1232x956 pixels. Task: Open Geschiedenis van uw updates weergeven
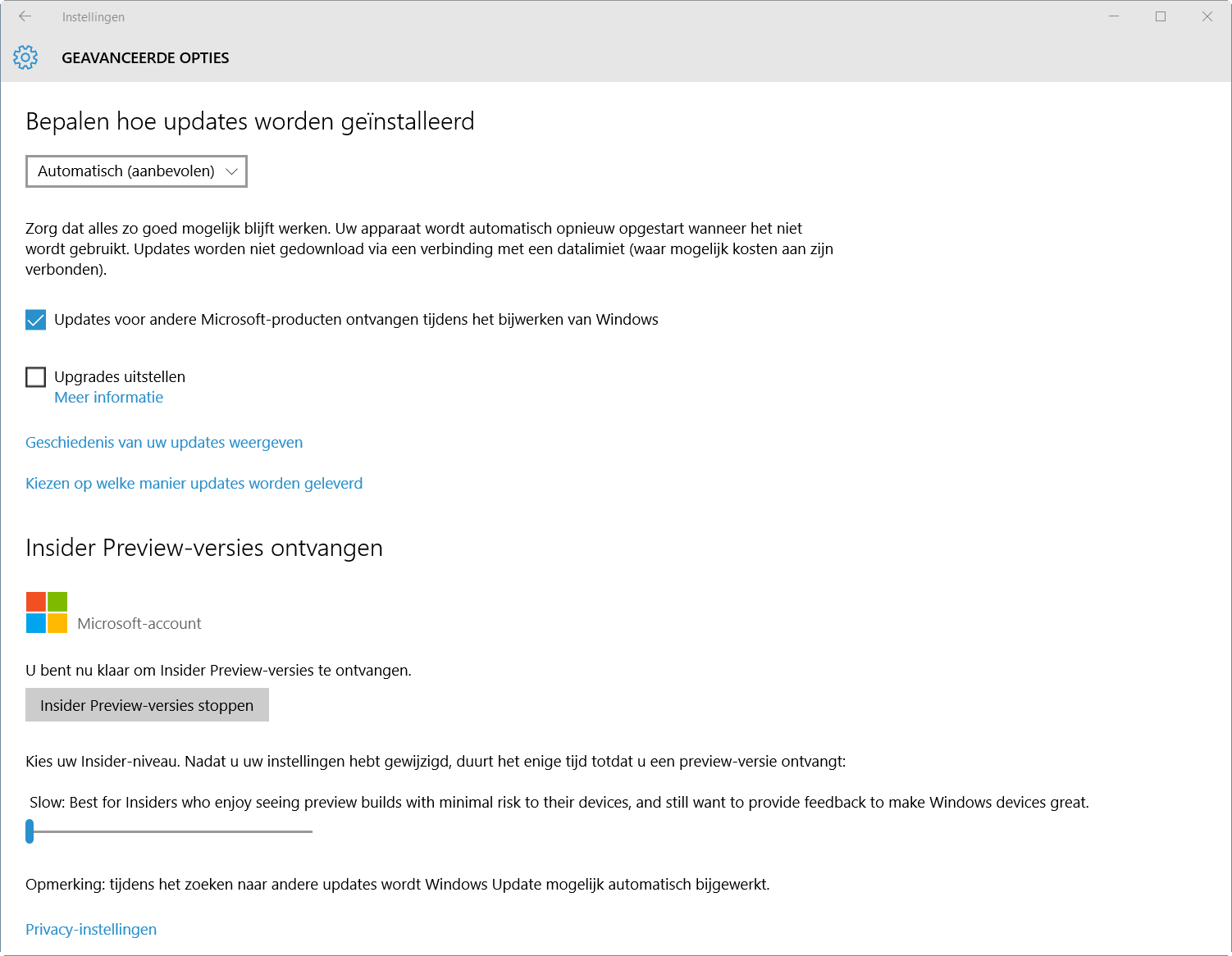point(164,443)
